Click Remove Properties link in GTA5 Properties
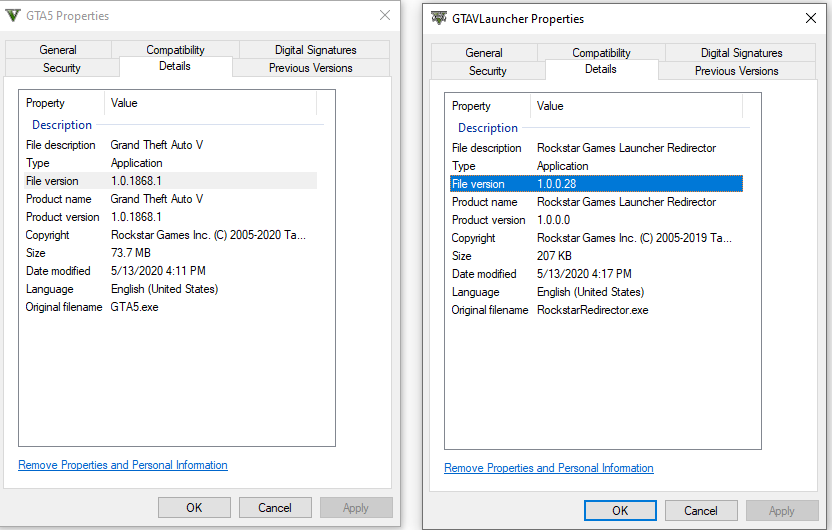Image resolution: width=832 pixels, height=530 pixels. coord(123,465)
